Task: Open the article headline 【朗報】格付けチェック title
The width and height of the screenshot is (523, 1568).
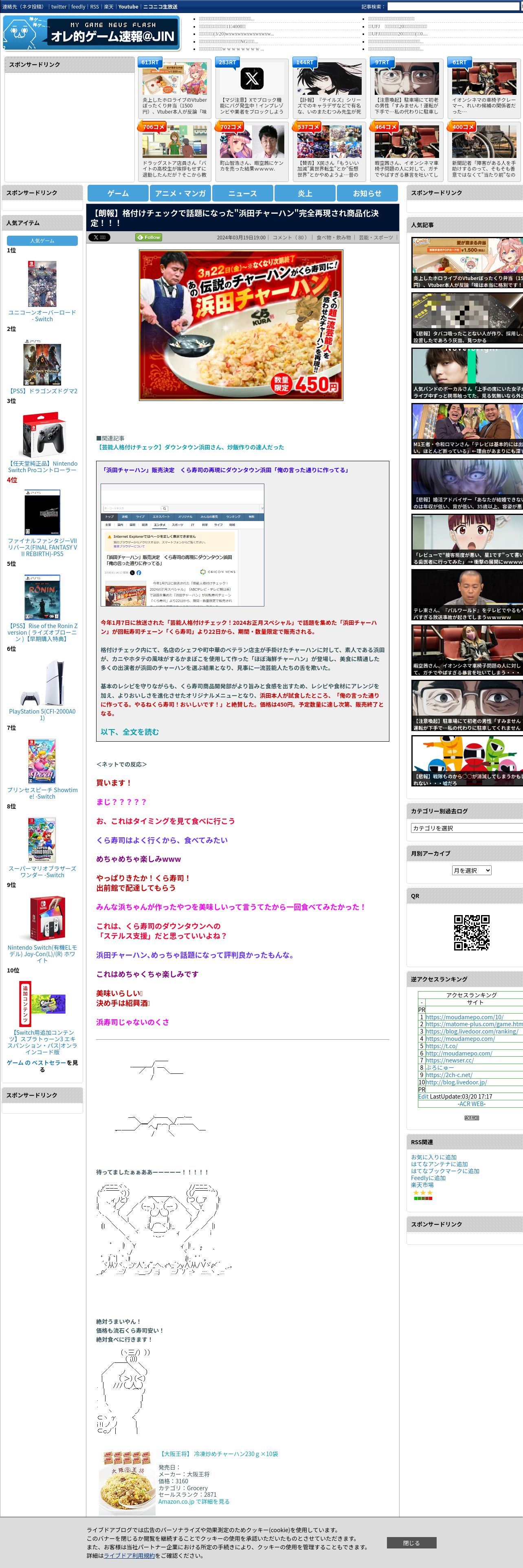Action: (234, 218)
